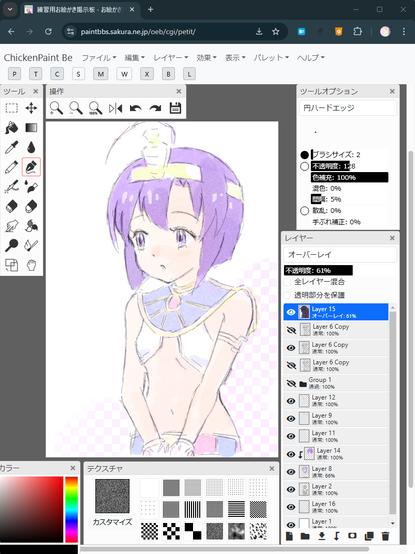Select the Blur droplet tool

click(31, 147)
